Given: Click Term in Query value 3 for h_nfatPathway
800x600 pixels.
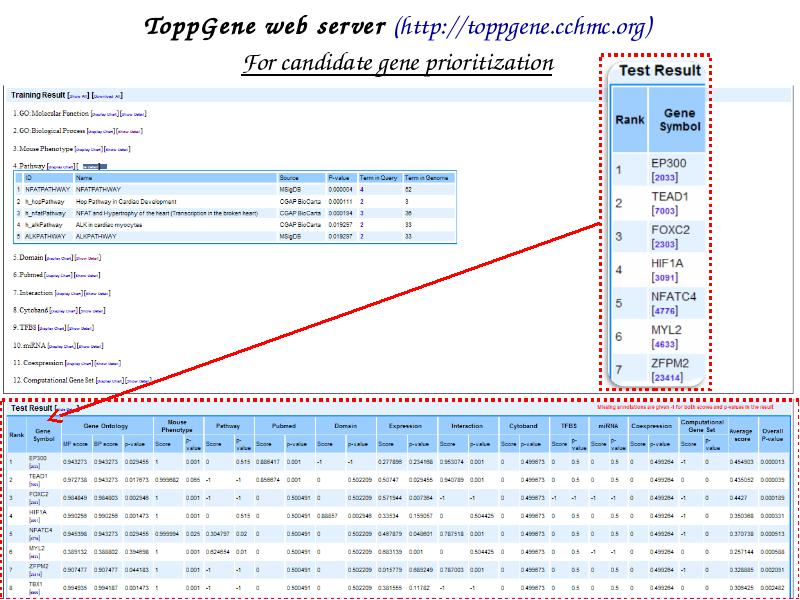Looking at the screenshot, I should 362,213.
